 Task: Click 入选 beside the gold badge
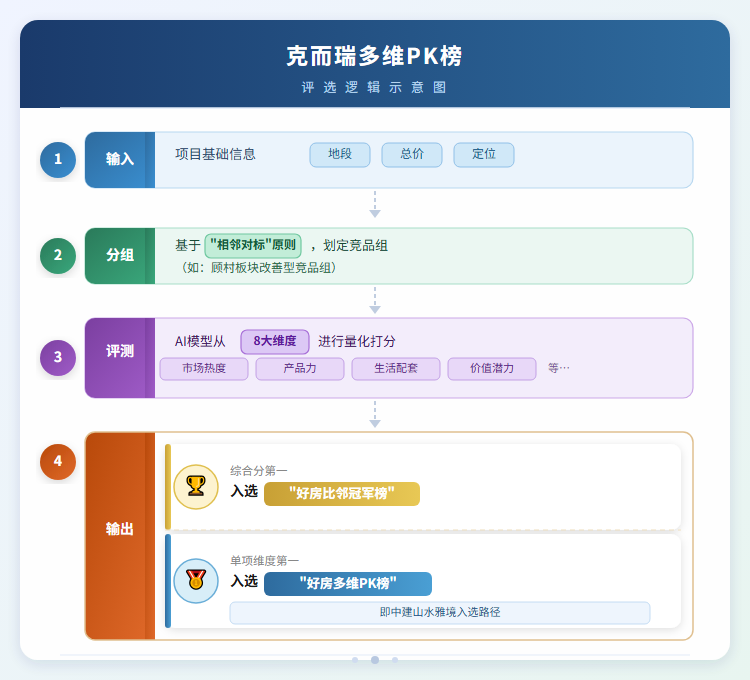click(x=244, y=492)
